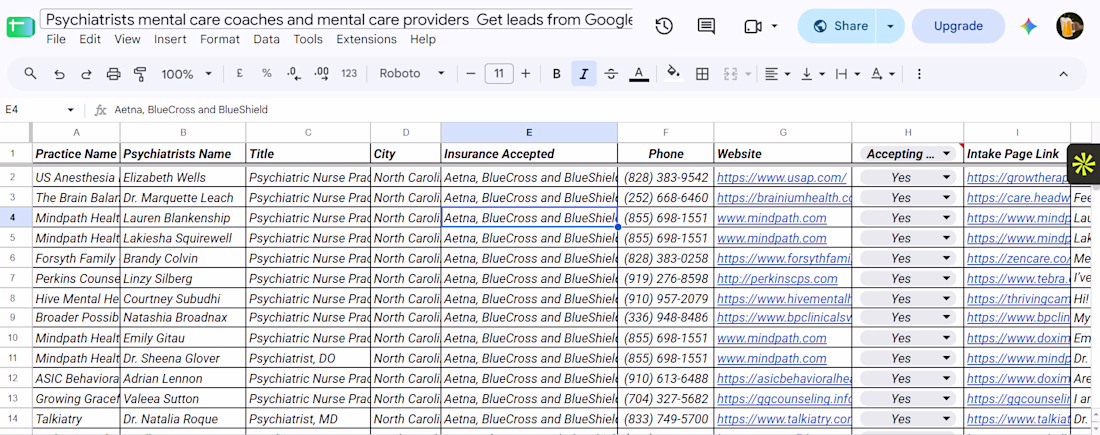Select the cell Dr. Sheena Glover

(183, 359)
